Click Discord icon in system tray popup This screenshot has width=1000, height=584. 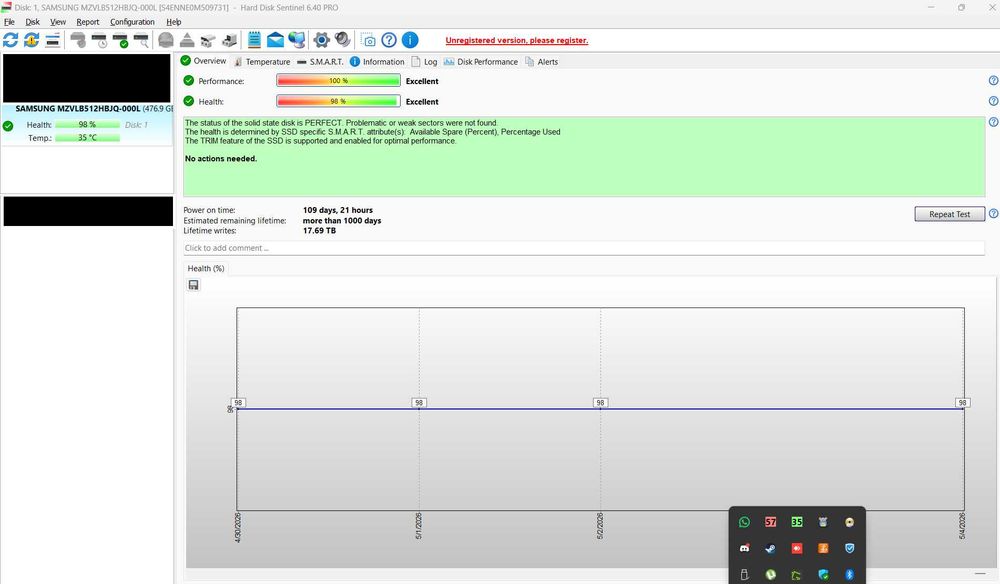tap(744, 548)
